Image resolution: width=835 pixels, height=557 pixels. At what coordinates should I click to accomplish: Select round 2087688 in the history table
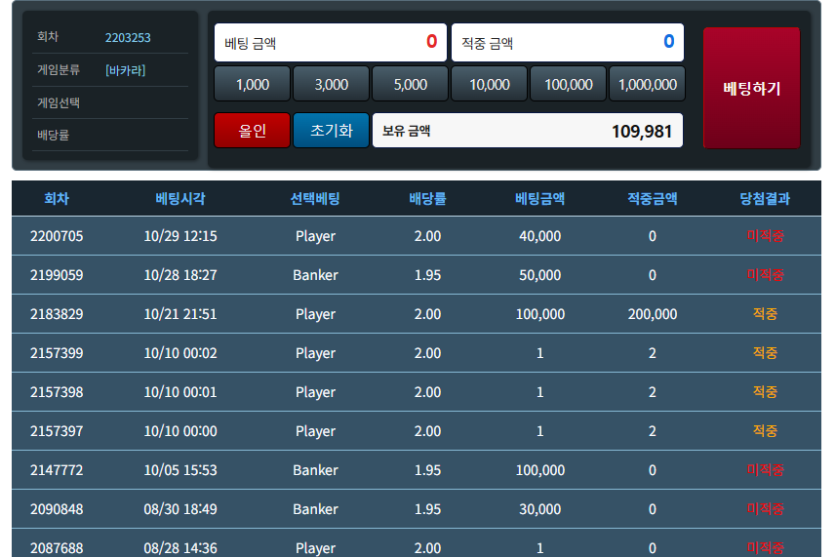click(x=56, y=548)
